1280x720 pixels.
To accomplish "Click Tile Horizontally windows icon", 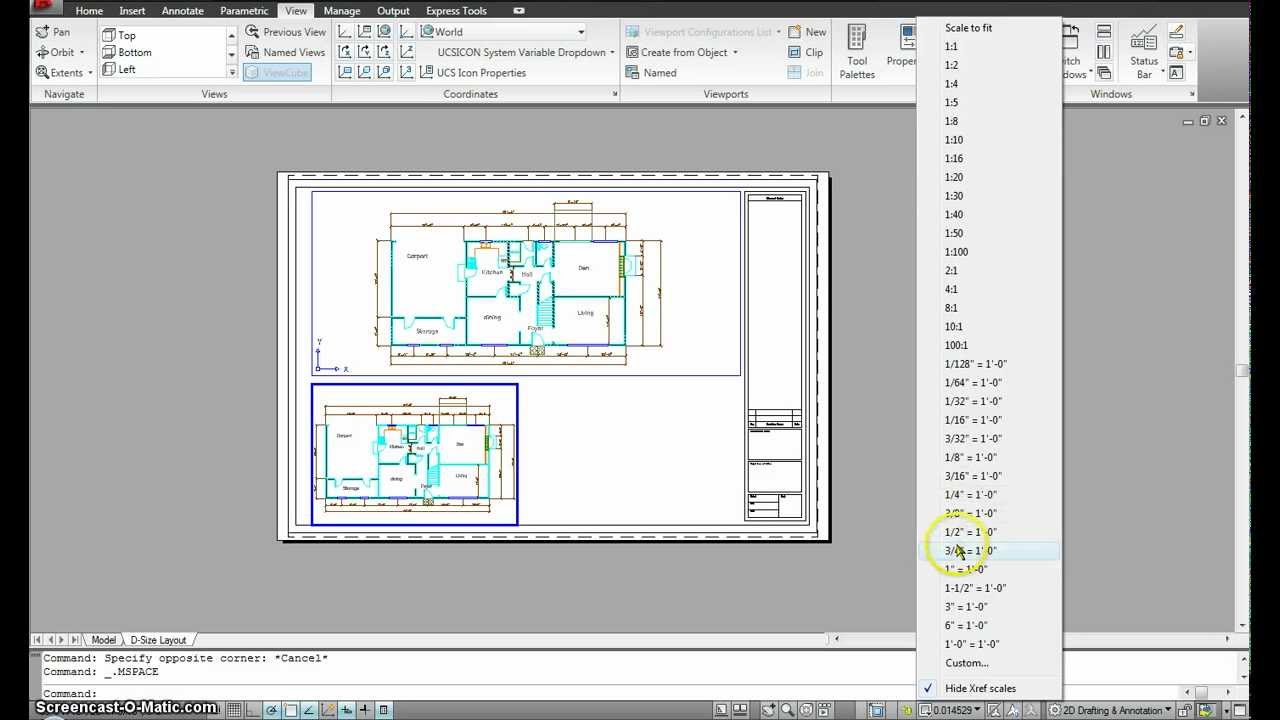I will tap(1104, 31).
